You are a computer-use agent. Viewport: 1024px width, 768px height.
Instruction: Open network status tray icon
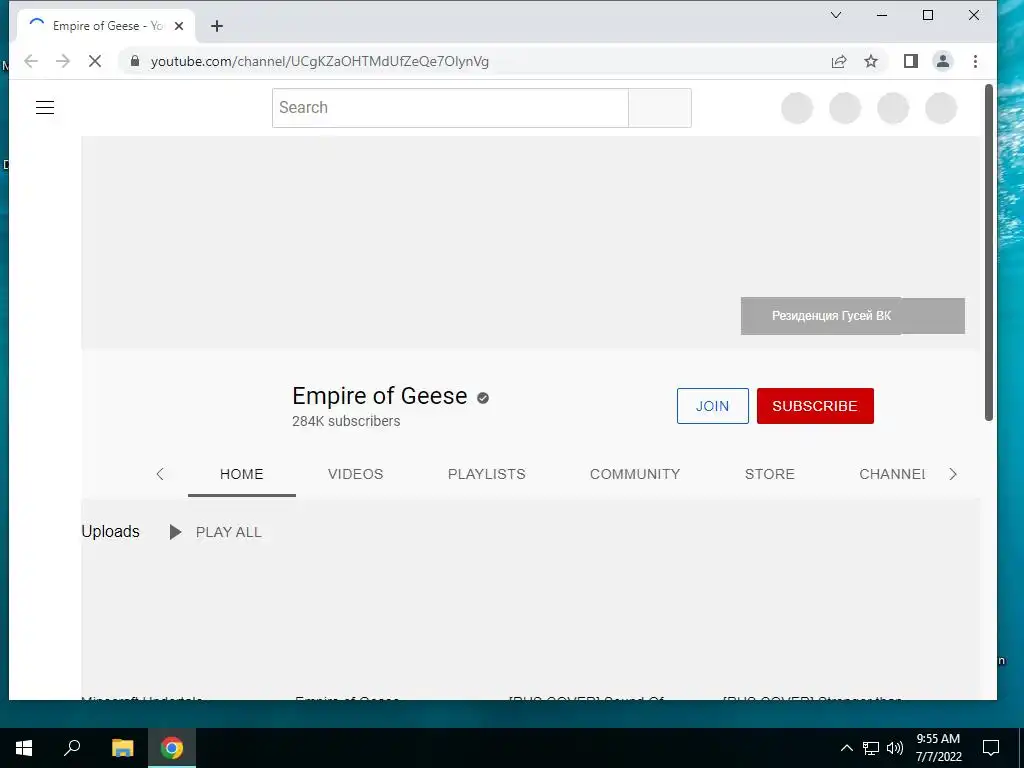pos(870,748)
